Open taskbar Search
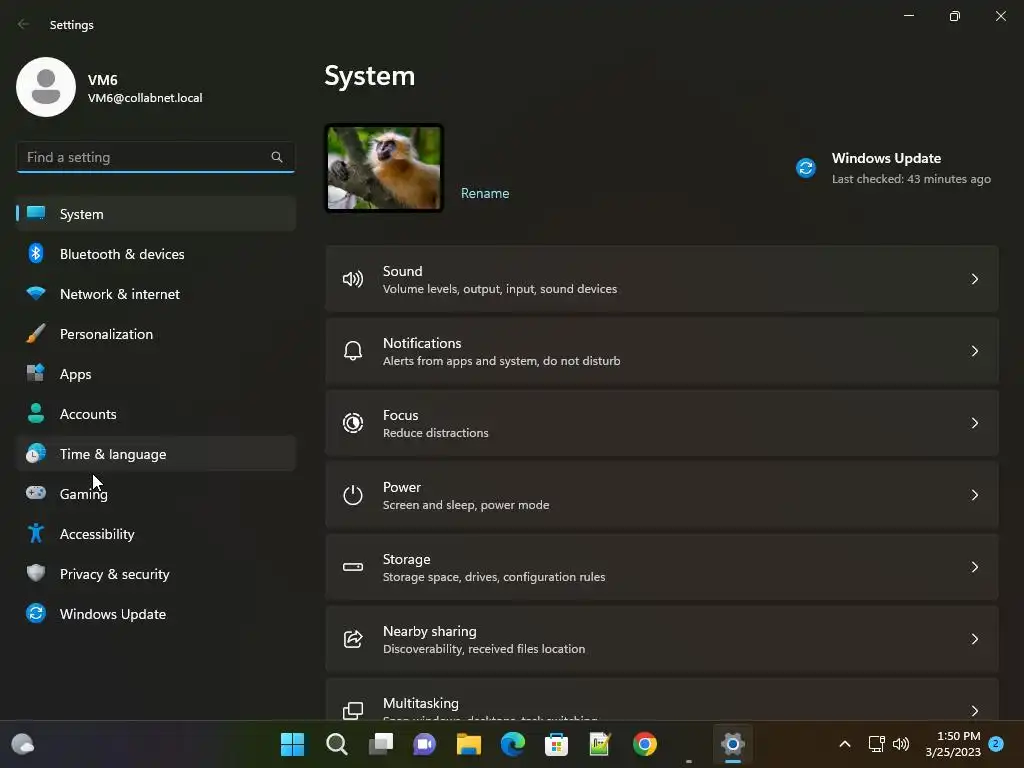The image size is (1024, 768). pos(336,744)
